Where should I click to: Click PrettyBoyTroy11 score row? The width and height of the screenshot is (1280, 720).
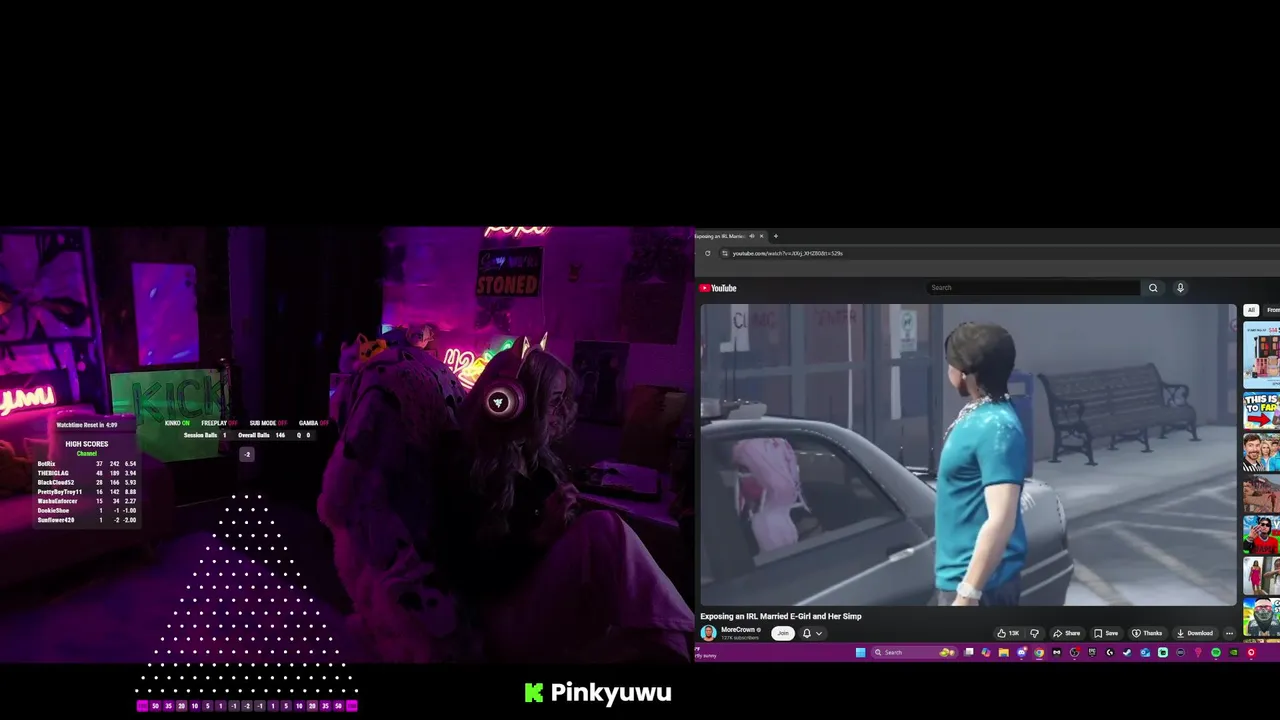(x=86, y=492)
